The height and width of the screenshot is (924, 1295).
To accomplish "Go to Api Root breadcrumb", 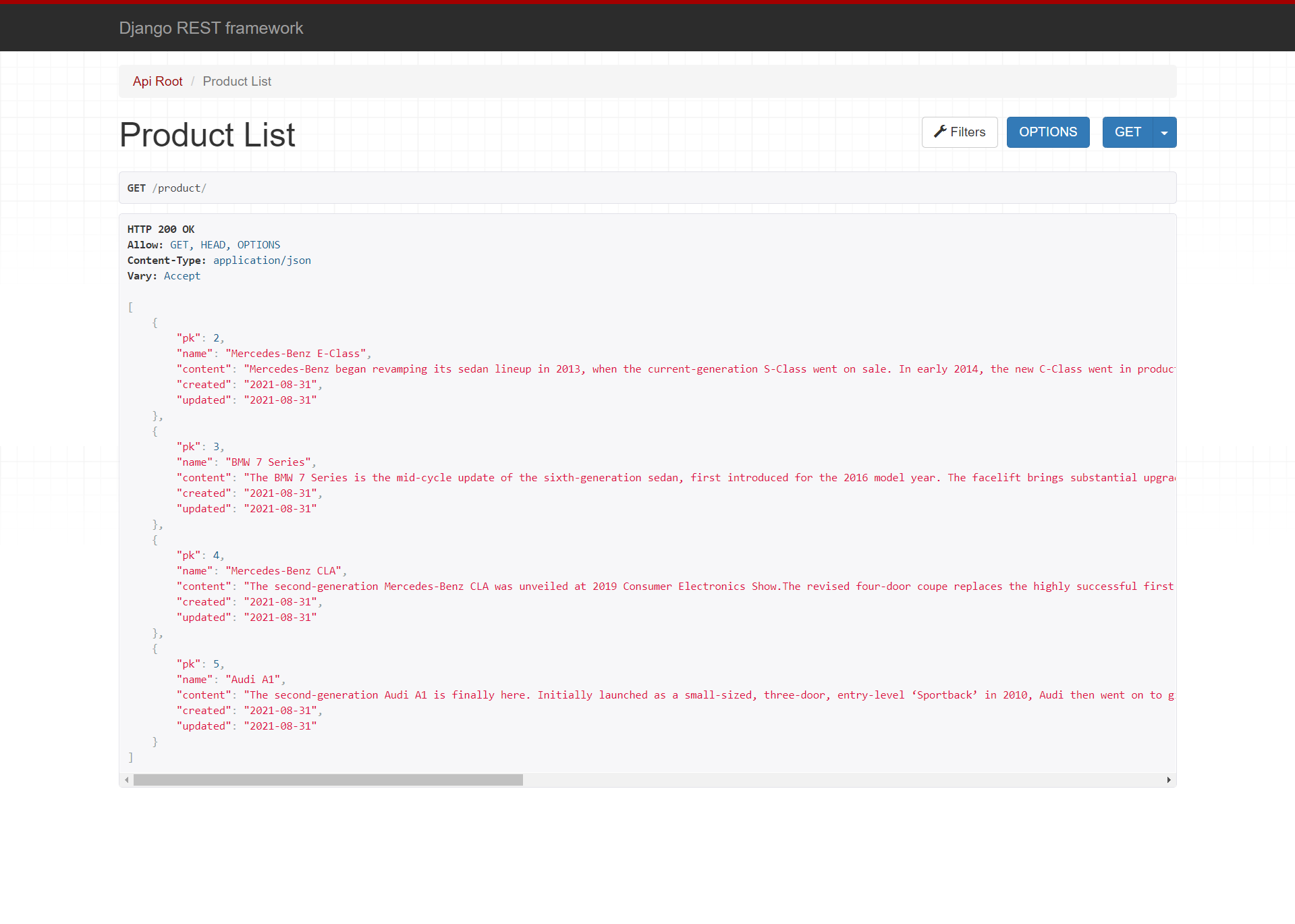I will pos(157,81).
